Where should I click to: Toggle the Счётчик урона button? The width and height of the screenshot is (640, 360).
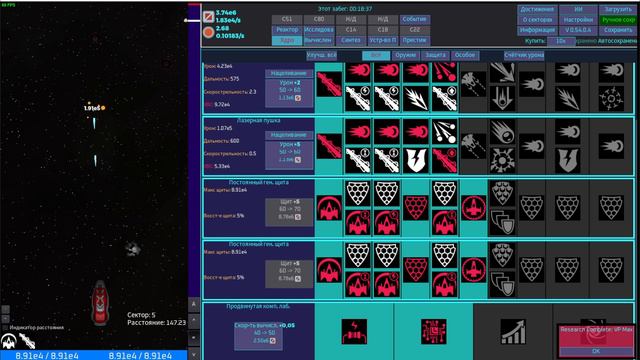524,55
